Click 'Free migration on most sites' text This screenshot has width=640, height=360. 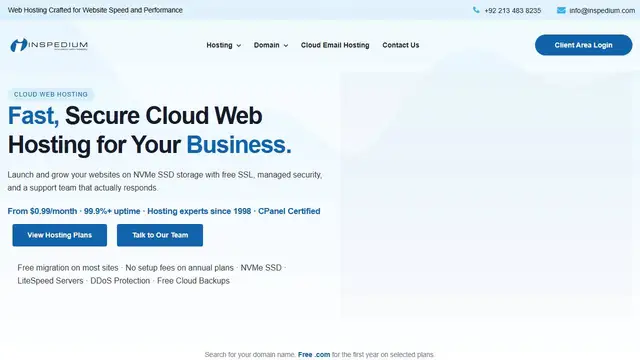point(68,268)
